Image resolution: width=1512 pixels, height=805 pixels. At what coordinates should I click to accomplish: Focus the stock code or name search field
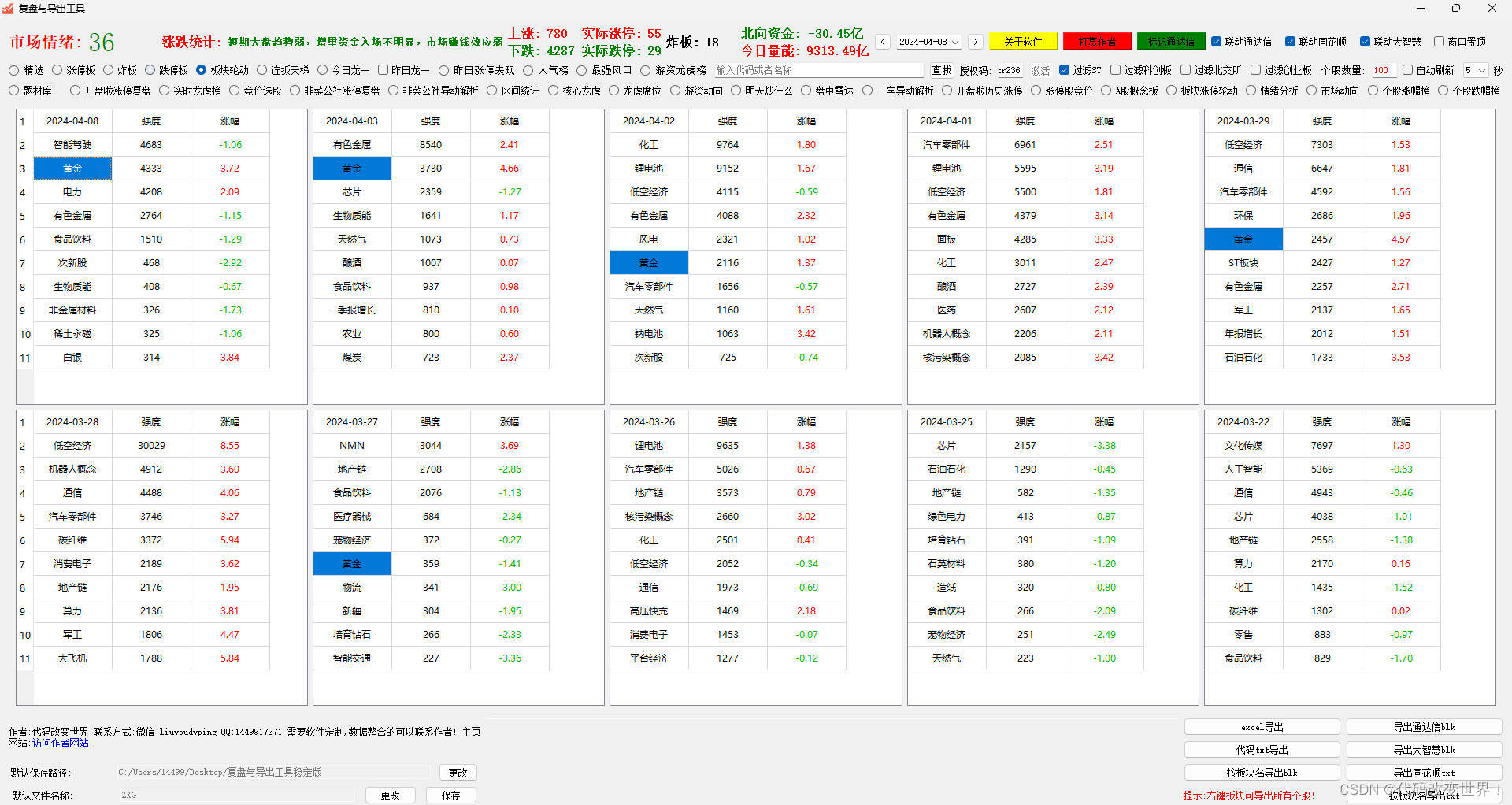point(819,70)
